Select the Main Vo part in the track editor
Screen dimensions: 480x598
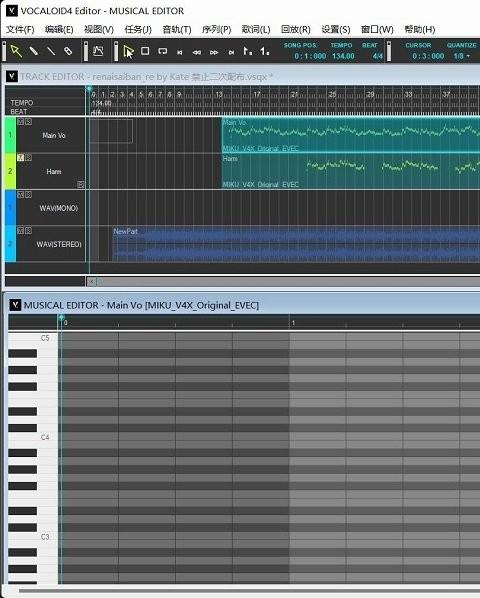tap(351, 135)
